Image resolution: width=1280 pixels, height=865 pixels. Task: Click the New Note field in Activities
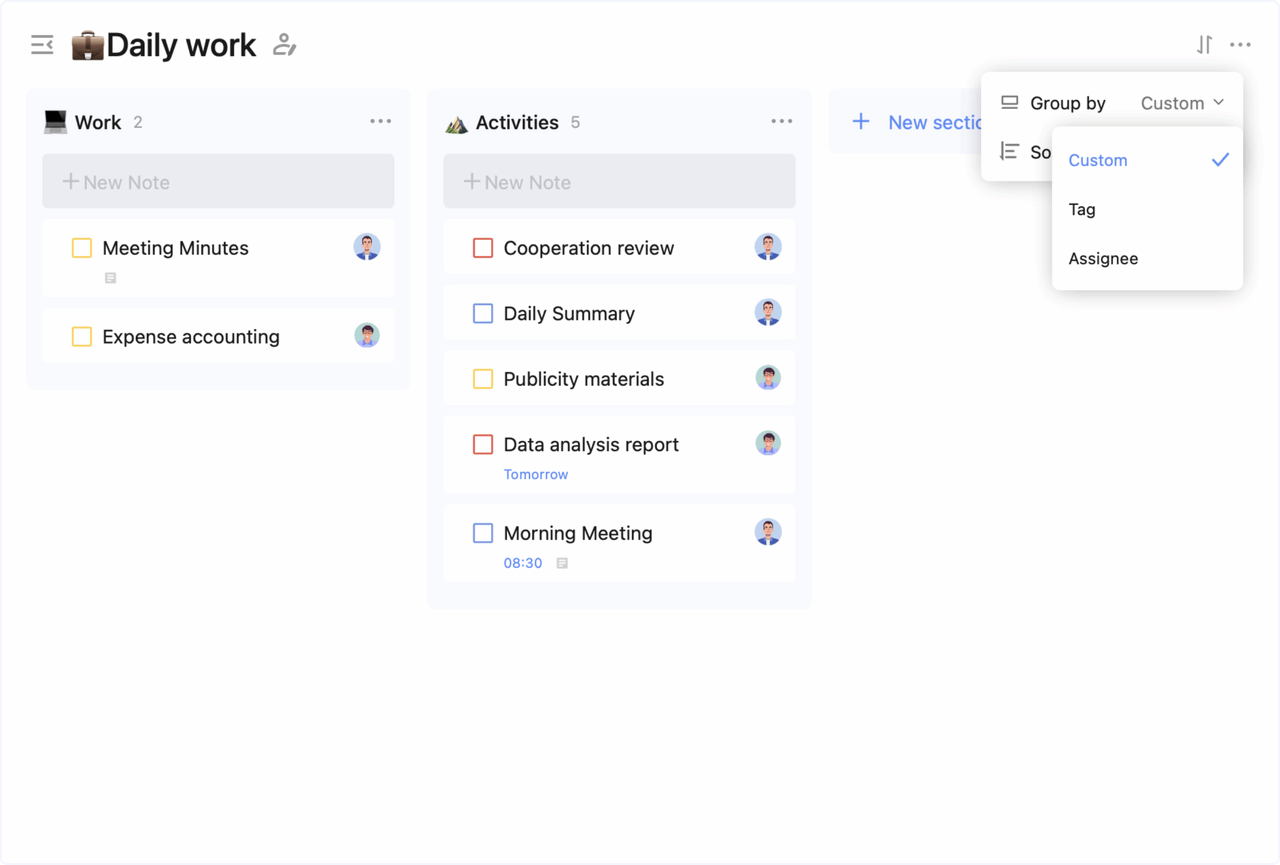pos(619,181)
